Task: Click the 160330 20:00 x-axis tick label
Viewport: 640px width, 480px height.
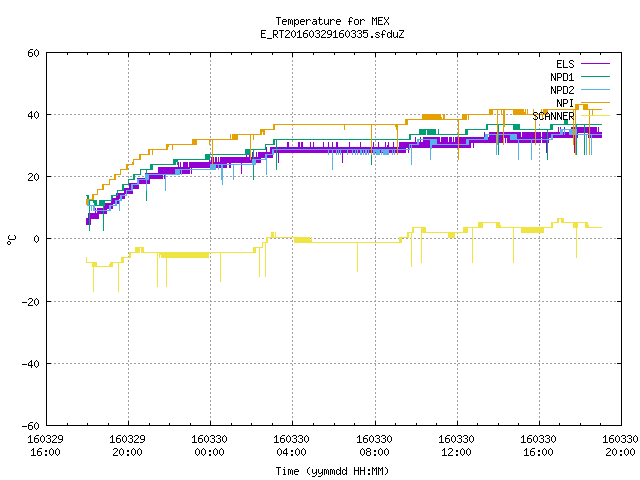Action: 620,446
